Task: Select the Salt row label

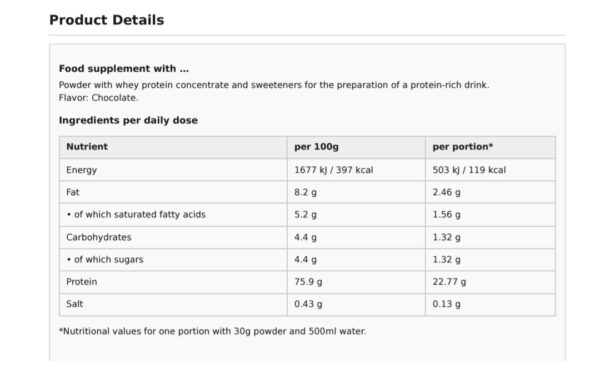Action: pyautogui.click(x=75, y=304)
